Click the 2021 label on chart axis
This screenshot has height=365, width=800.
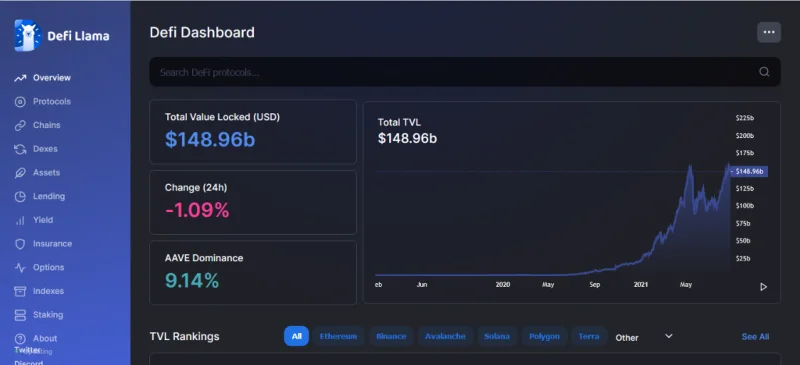[641, 285]
